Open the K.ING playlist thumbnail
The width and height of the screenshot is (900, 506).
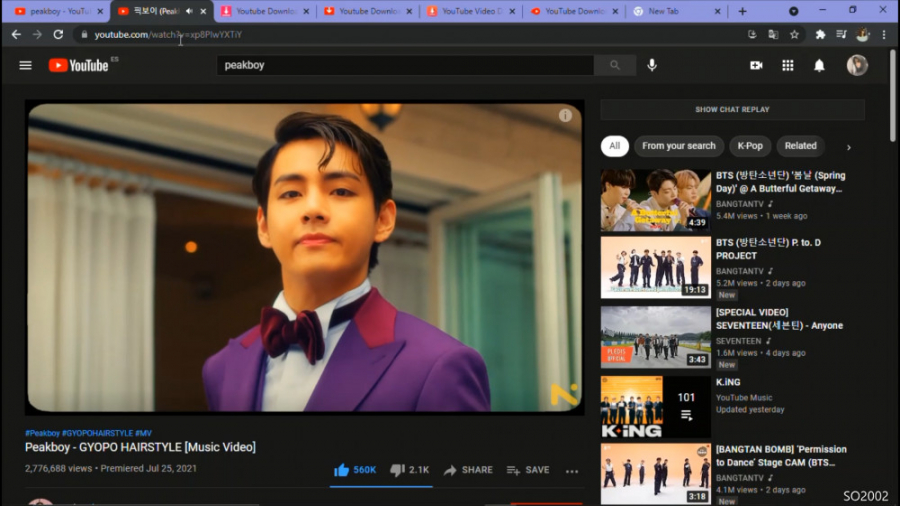pyautogui.click(x=655, y=407)
